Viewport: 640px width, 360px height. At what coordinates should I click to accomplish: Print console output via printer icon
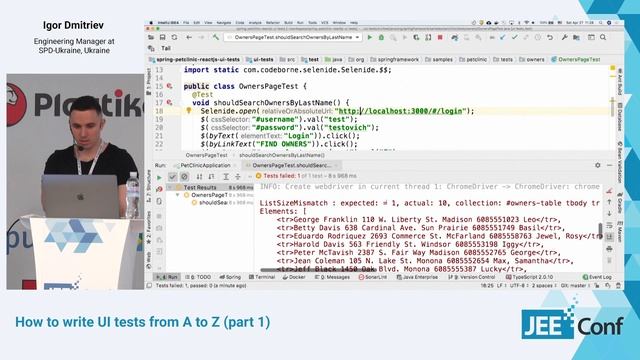tap(609, 249)
